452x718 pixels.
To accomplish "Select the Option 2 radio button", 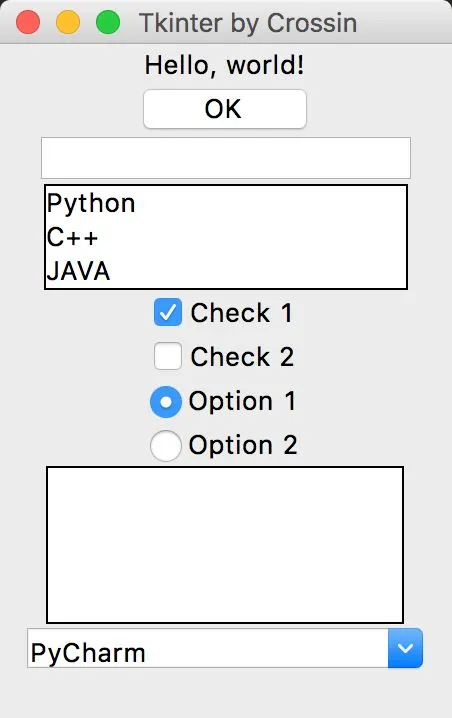I will [166, 446].
